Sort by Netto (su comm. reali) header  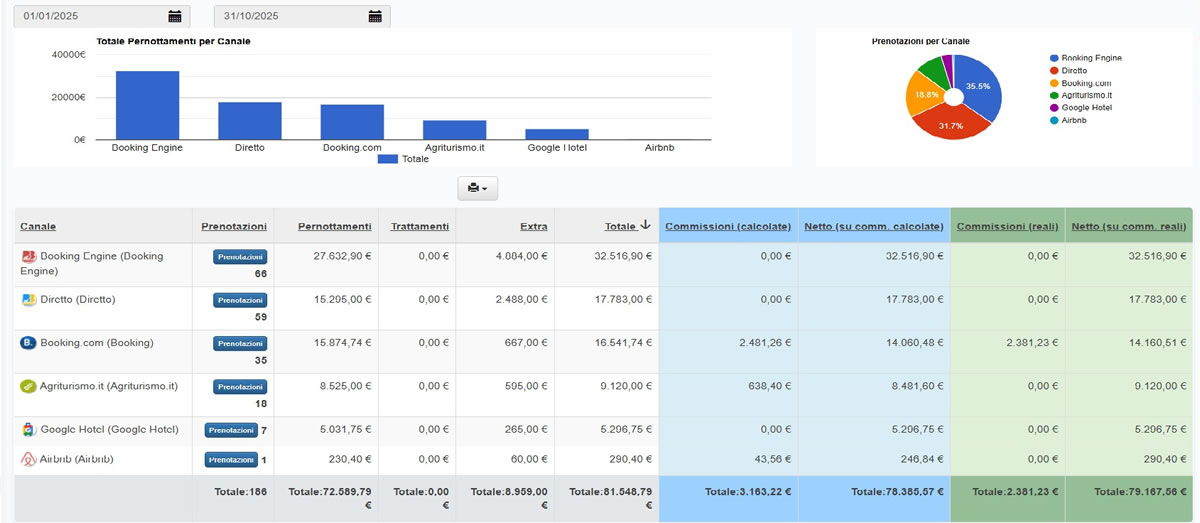click(x=1130, y=227)
